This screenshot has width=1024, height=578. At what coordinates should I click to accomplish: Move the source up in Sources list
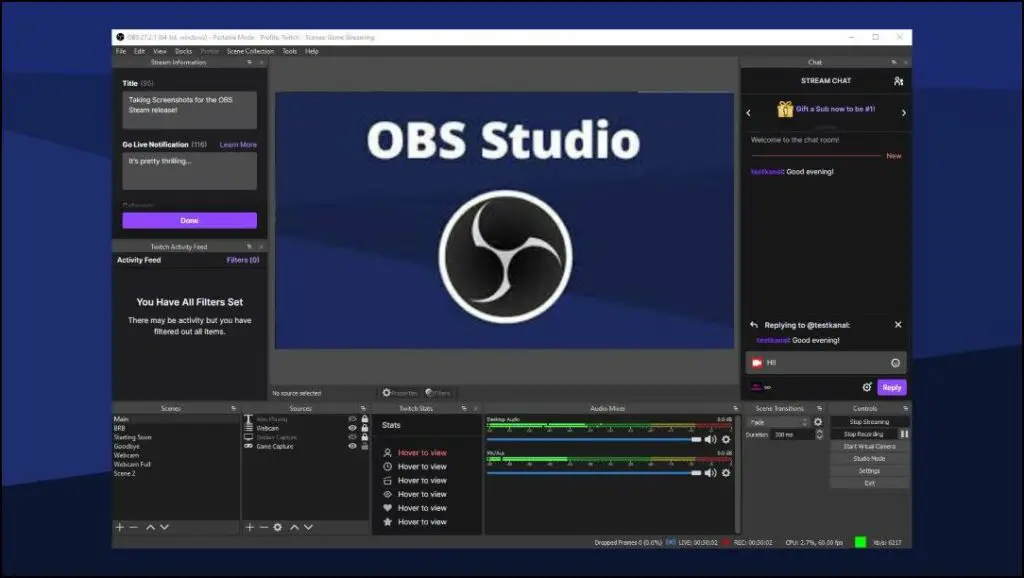(295, 527)
